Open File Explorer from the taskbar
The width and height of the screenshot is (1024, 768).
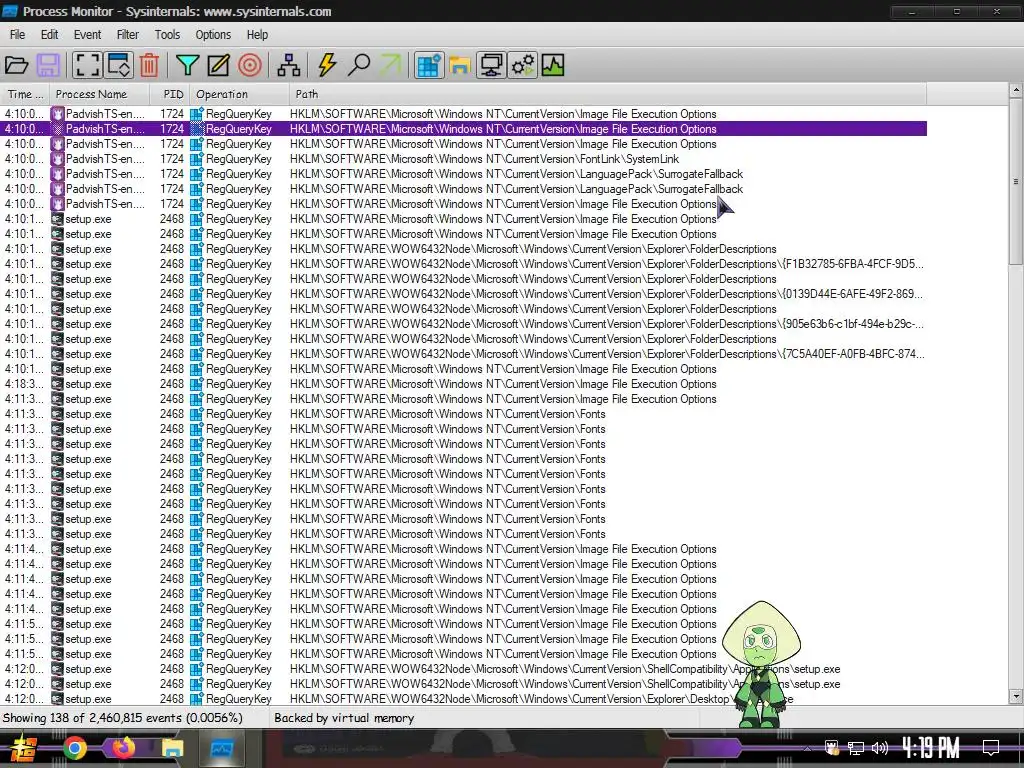click(x=172, y=748)
